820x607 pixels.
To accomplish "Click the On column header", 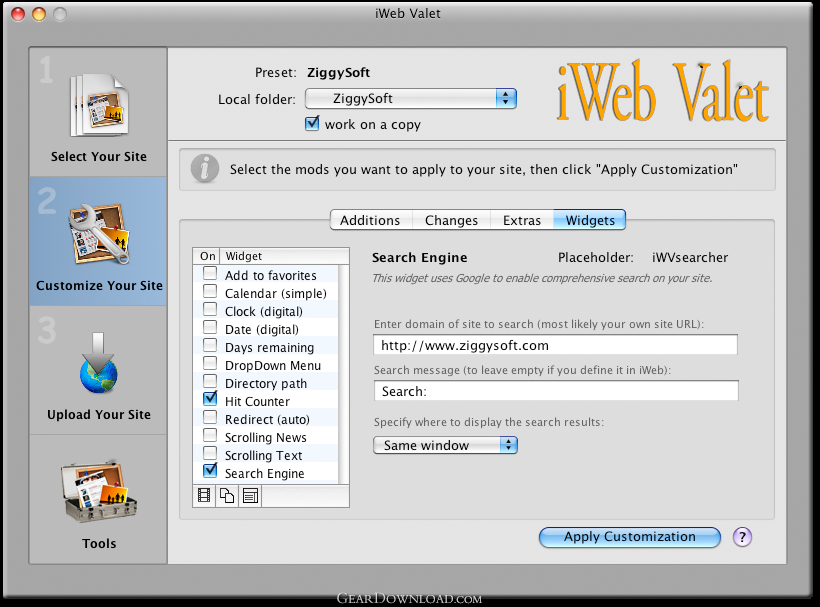I will 207,256.
